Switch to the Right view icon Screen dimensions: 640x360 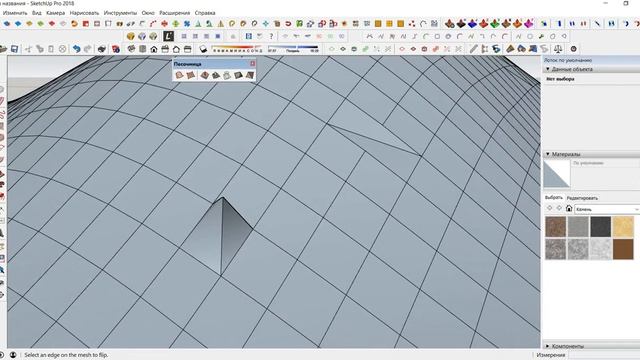pos(165,49)
